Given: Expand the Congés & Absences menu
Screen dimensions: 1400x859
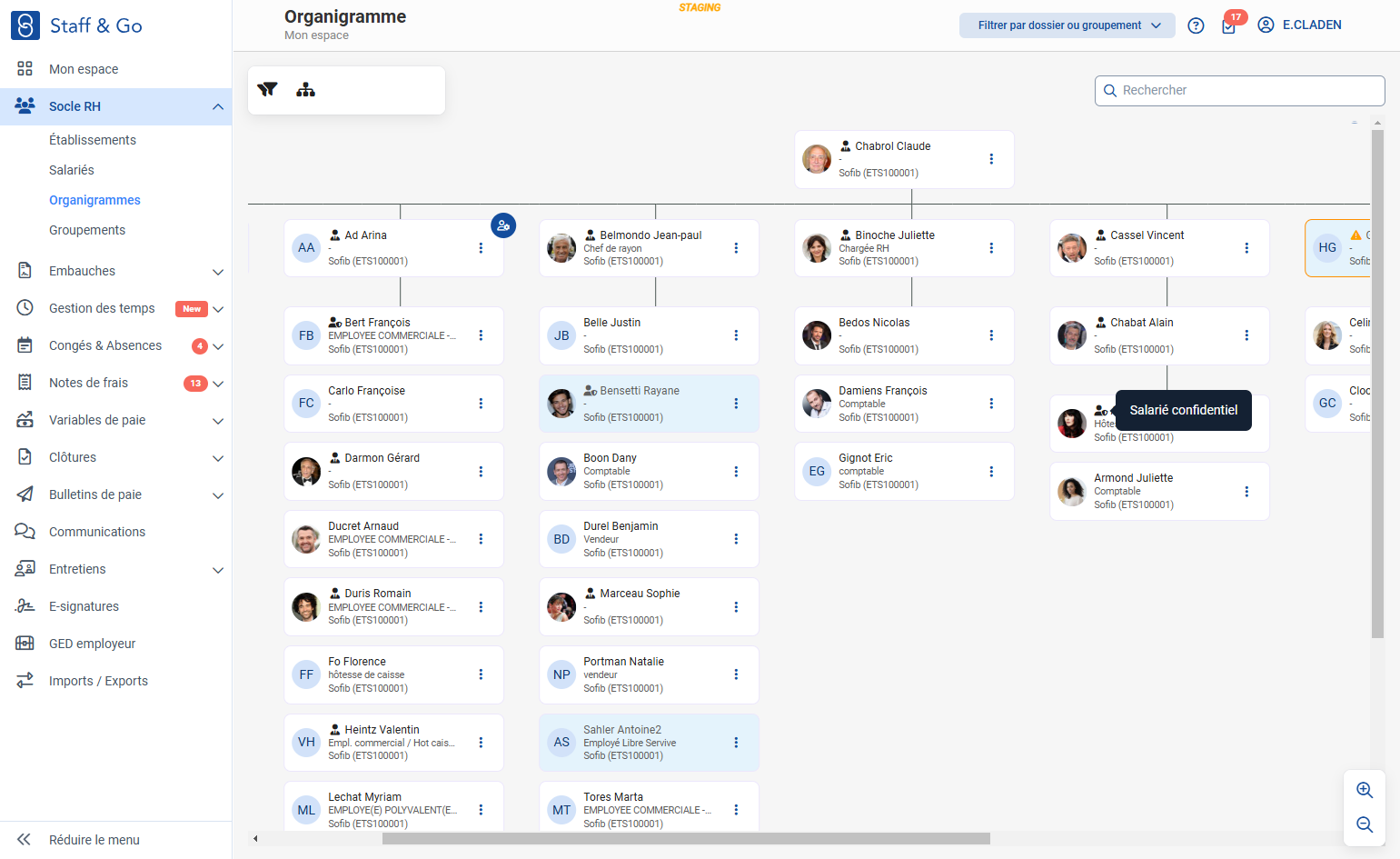Looking at the screenshot, I should pos(218,346).
